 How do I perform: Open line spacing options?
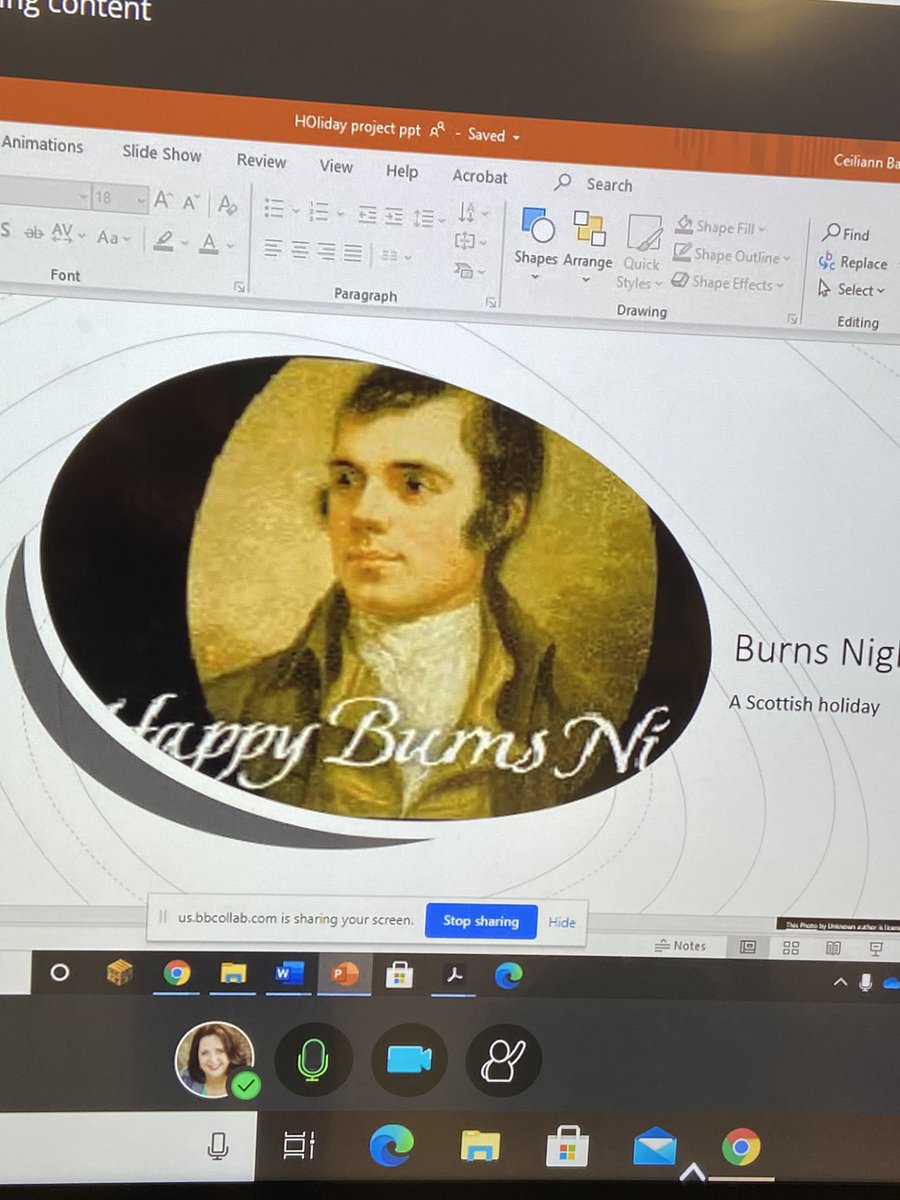(x=428, y=218)
